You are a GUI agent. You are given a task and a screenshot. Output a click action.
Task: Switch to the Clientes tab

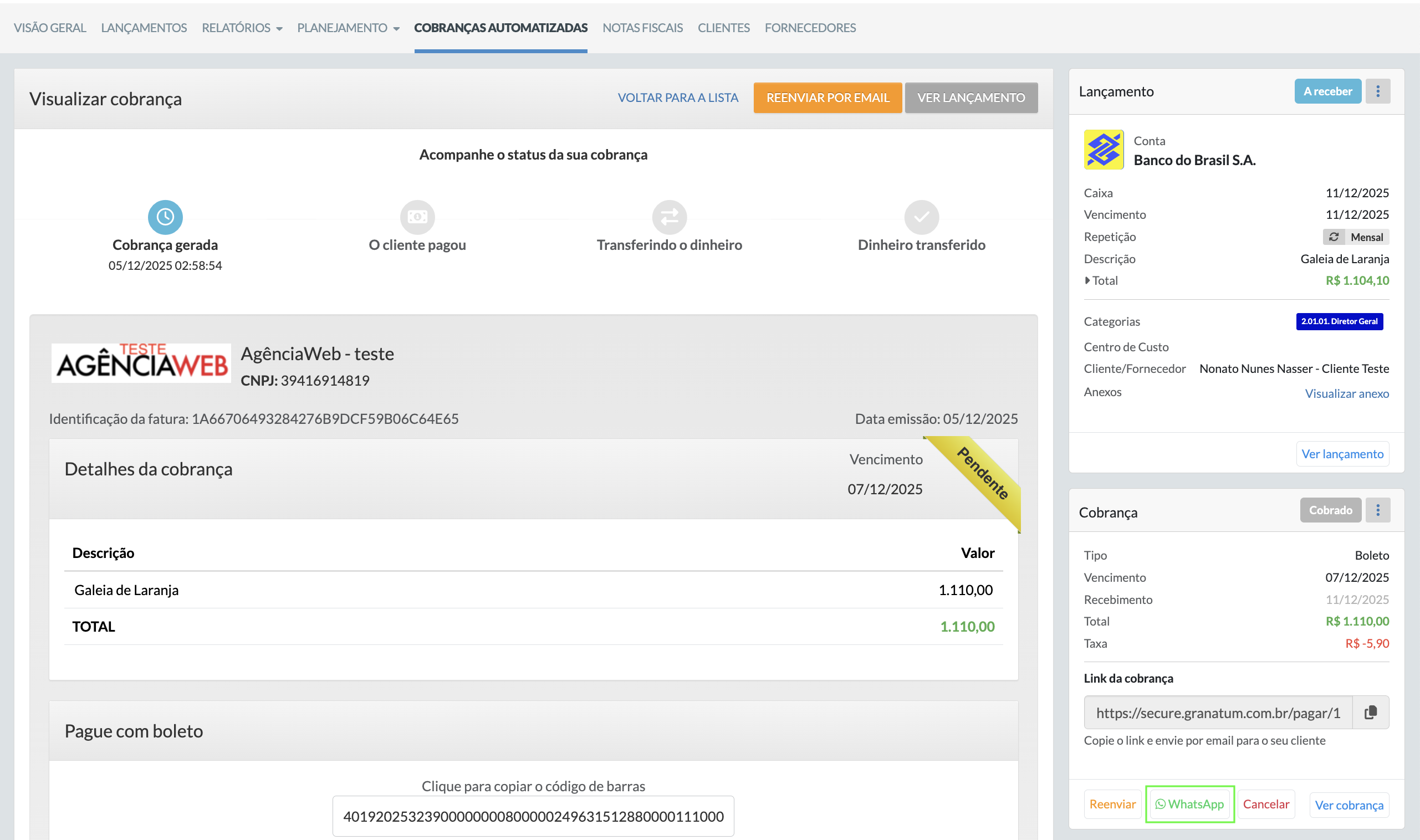tap(723, 28)
